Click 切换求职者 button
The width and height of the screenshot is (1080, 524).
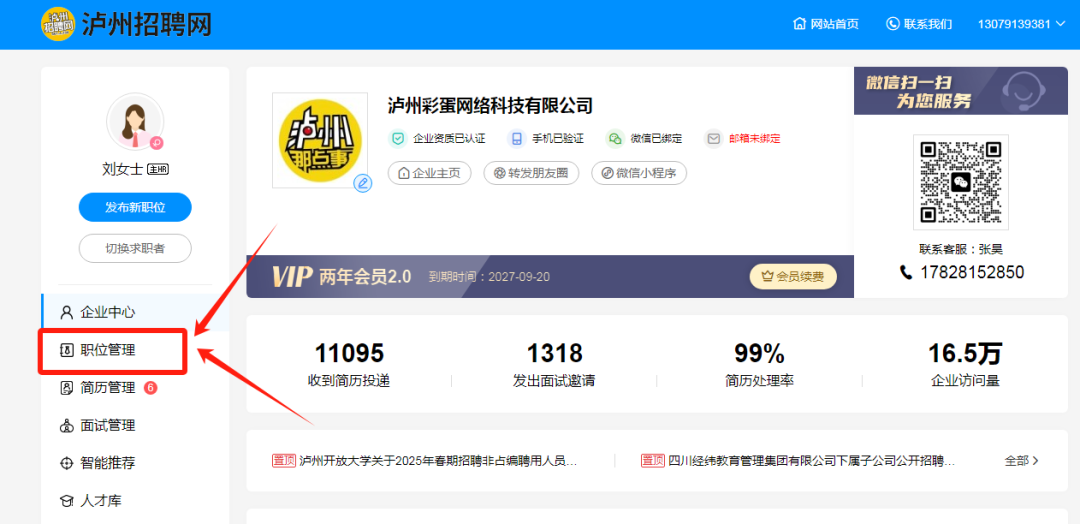(x=135, y=249)
